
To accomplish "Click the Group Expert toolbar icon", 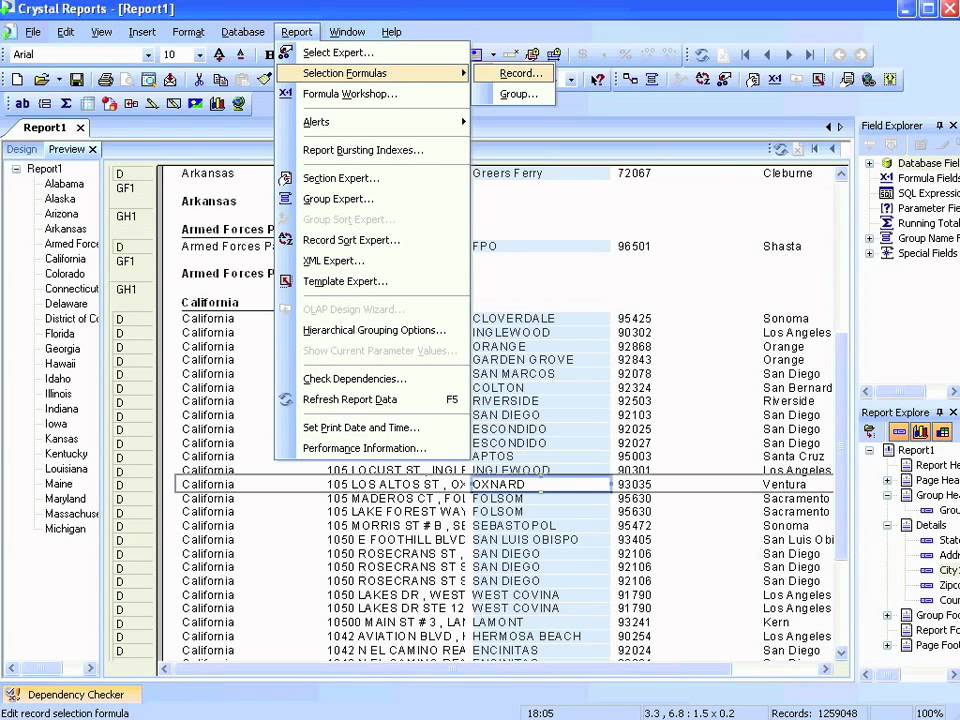I will pos(652,80).
